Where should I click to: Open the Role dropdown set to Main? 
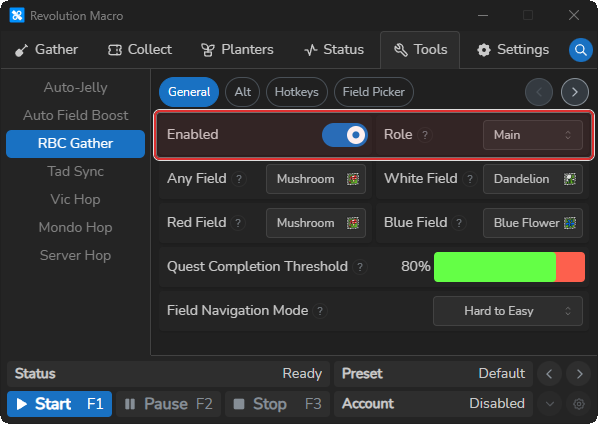click(533, 135)
